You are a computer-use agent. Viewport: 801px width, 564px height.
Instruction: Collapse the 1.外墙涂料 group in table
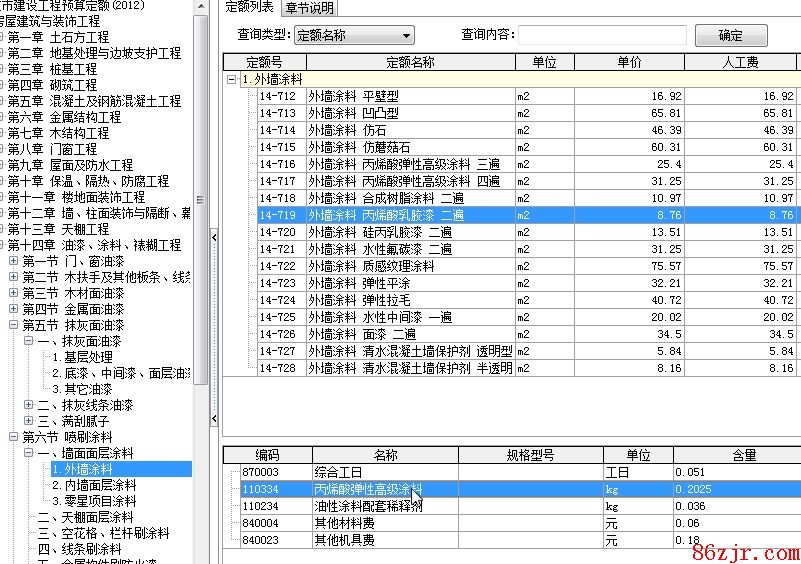231,79
